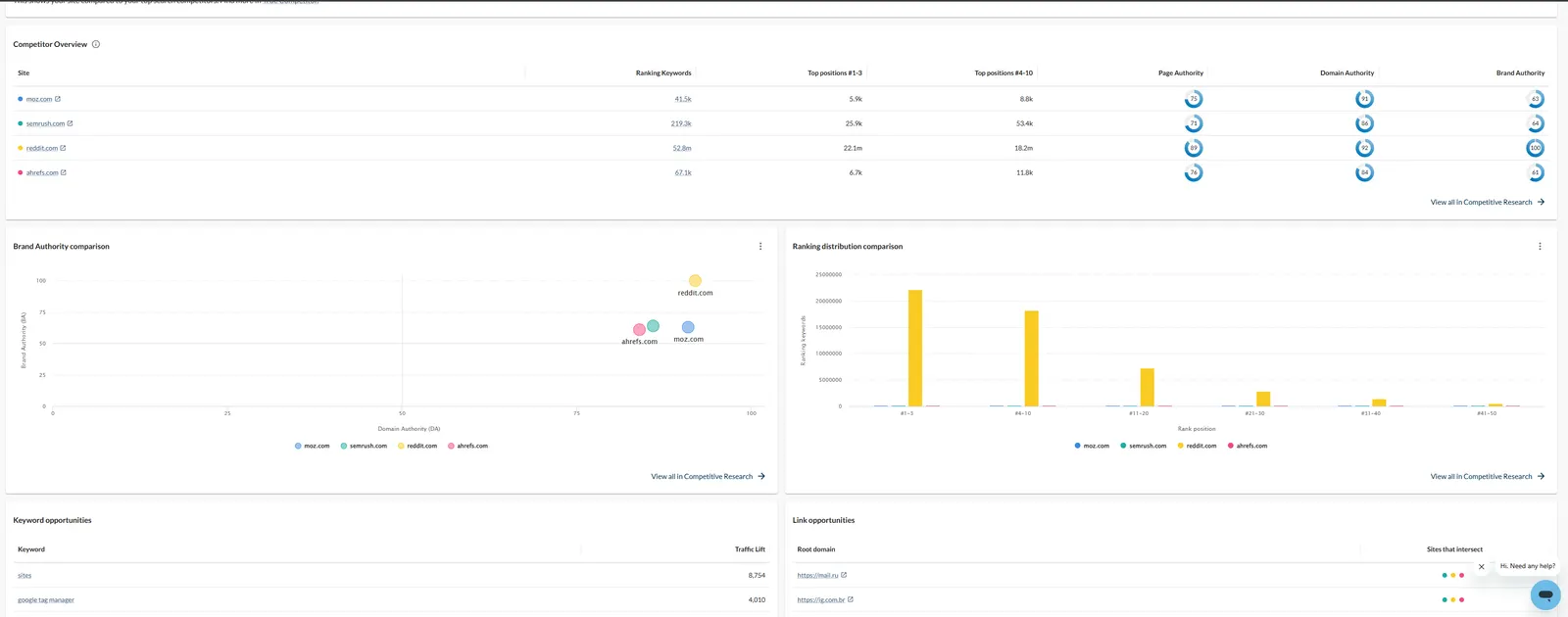Click the ahrefs.com Brand Authority gauge 61
Image resolution: width=1568 pixels, height=617 pixels.
[1536, 172]
